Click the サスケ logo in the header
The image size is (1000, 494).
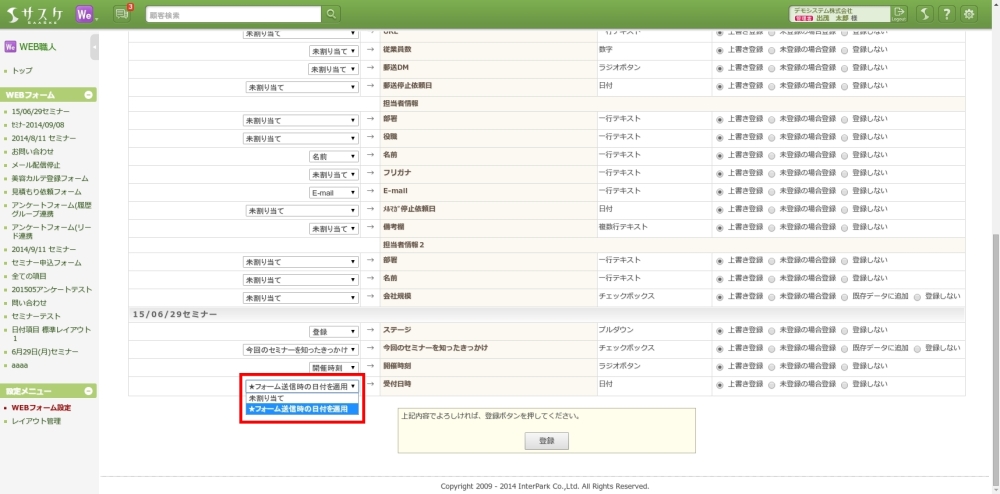click(35, 14)
